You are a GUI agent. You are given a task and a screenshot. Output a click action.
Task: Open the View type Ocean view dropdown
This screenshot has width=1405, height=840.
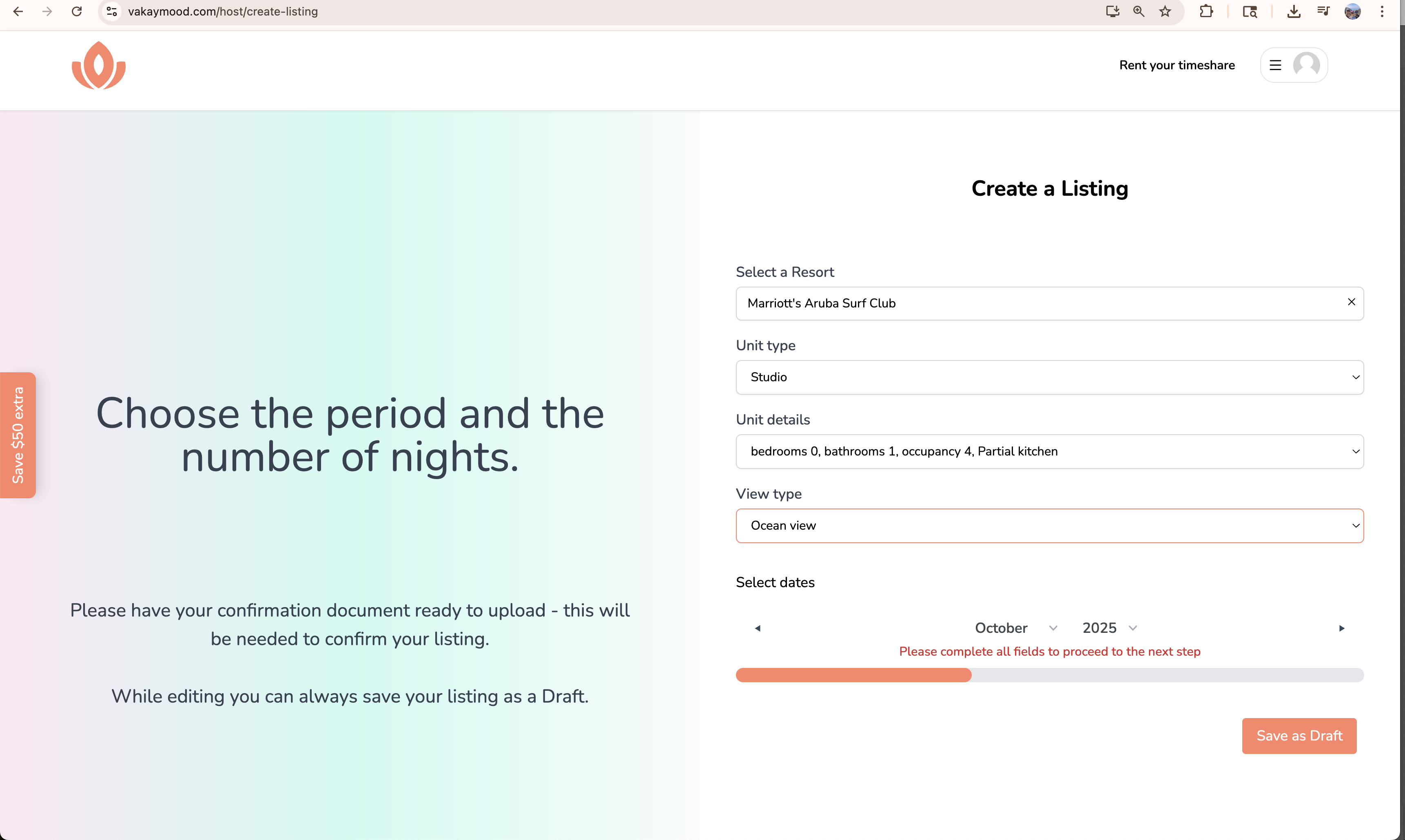[1049, 526]
